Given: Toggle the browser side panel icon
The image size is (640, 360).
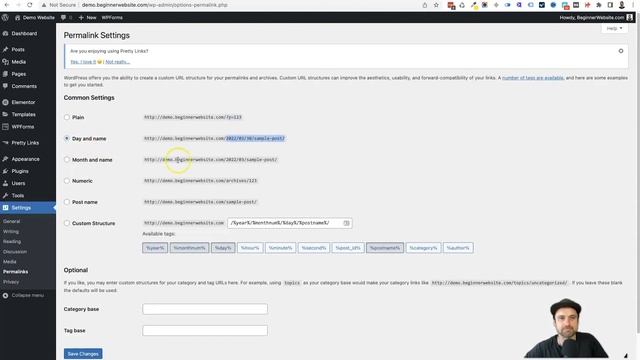Looking at the screenshot, I should tap(610, 5).
